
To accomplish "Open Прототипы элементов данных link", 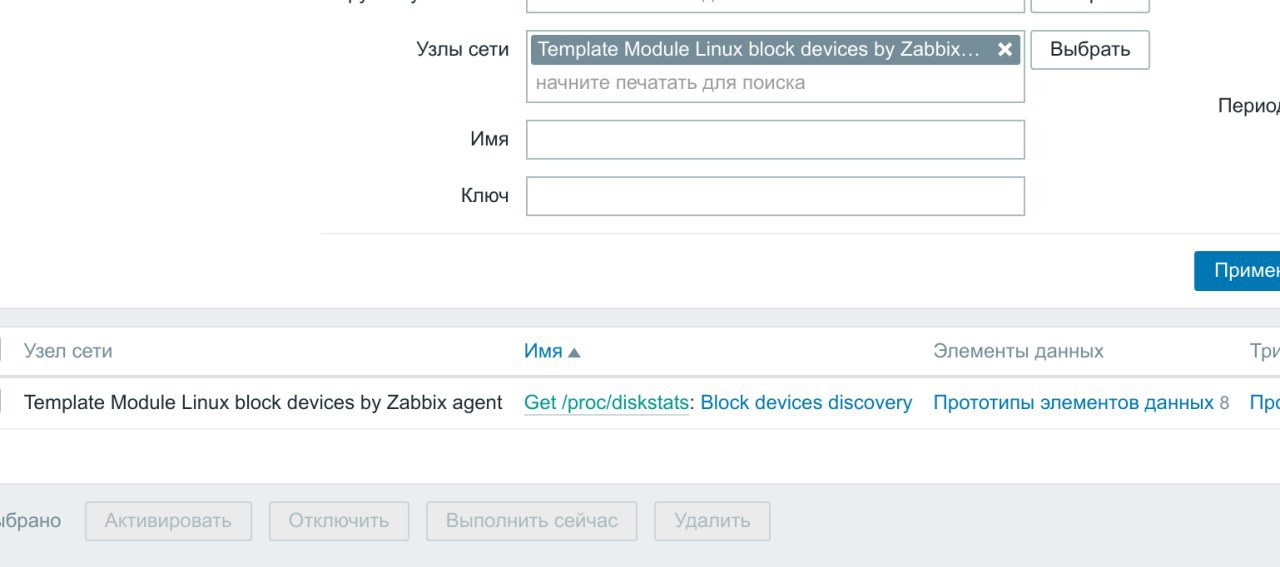I will [1073, 403].
